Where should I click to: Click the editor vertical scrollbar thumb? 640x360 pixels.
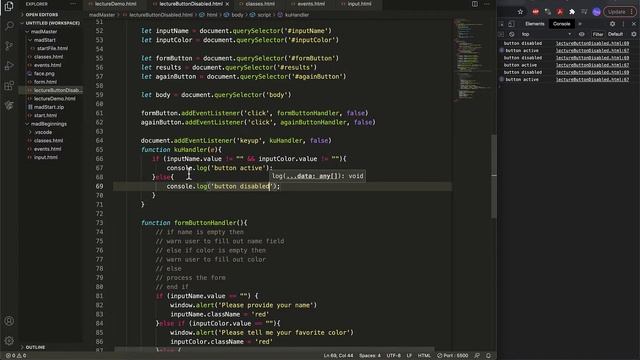point(494,176)
